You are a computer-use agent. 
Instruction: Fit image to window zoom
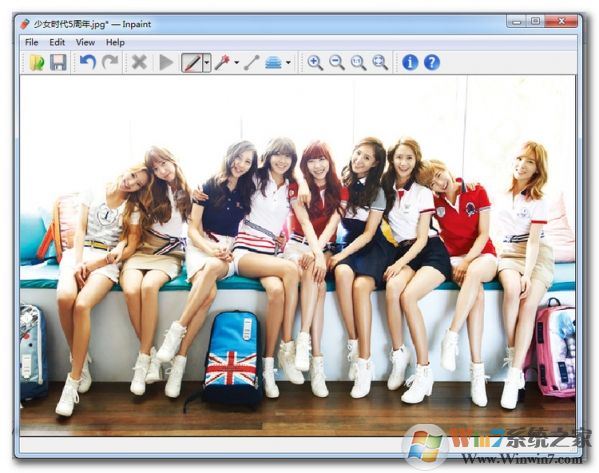tap(380, 62)
